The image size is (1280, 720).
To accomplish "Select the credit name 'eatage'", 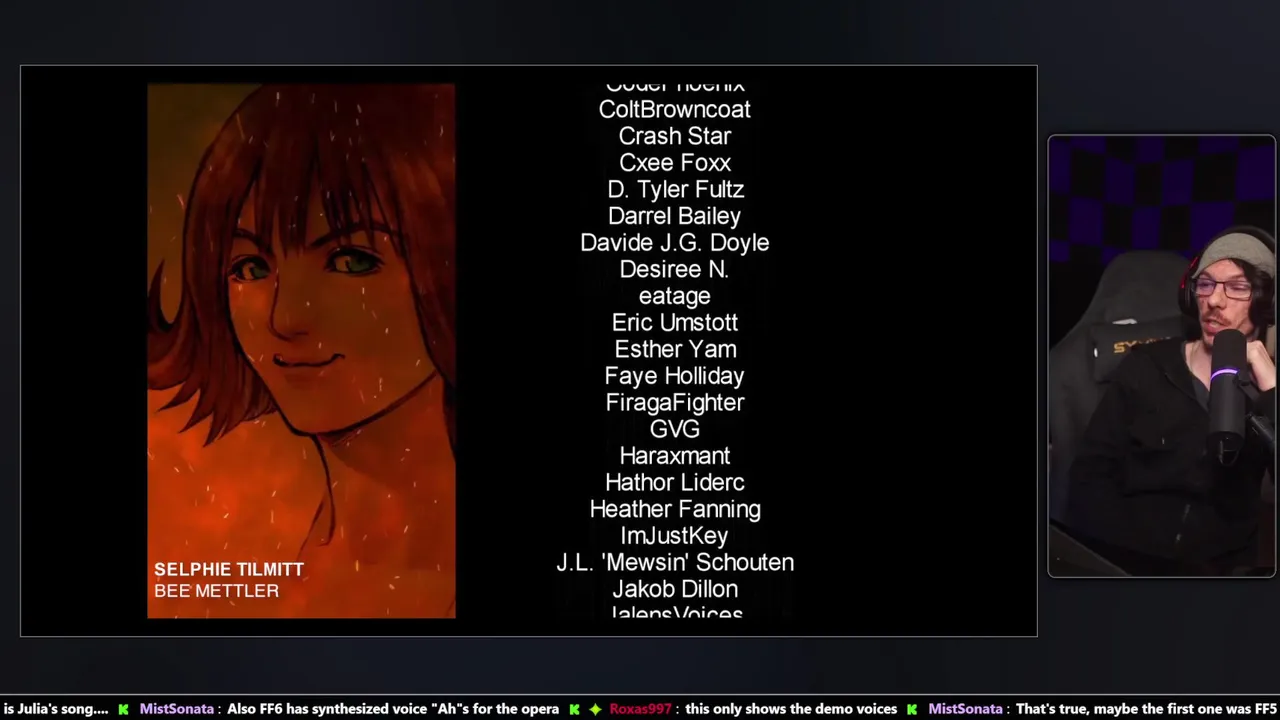I will 675,297.
